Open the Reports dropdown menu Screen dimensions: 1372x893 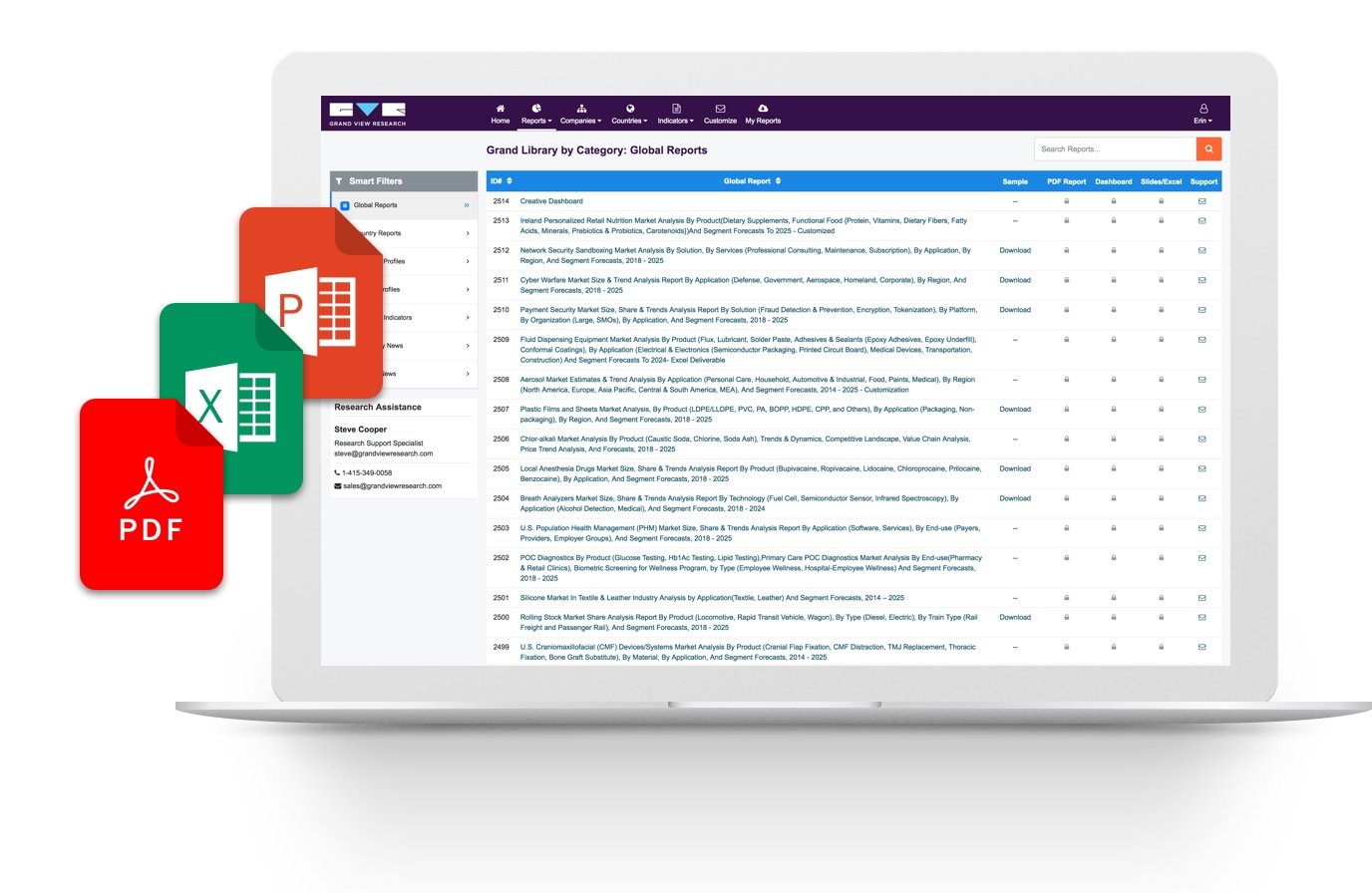coord(535,120)
